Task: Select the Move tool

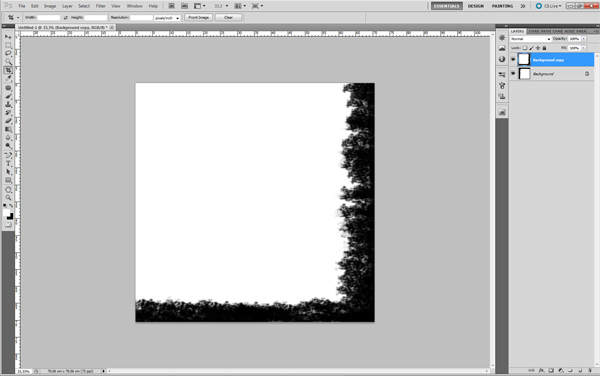Action: [x=8, y=37]
